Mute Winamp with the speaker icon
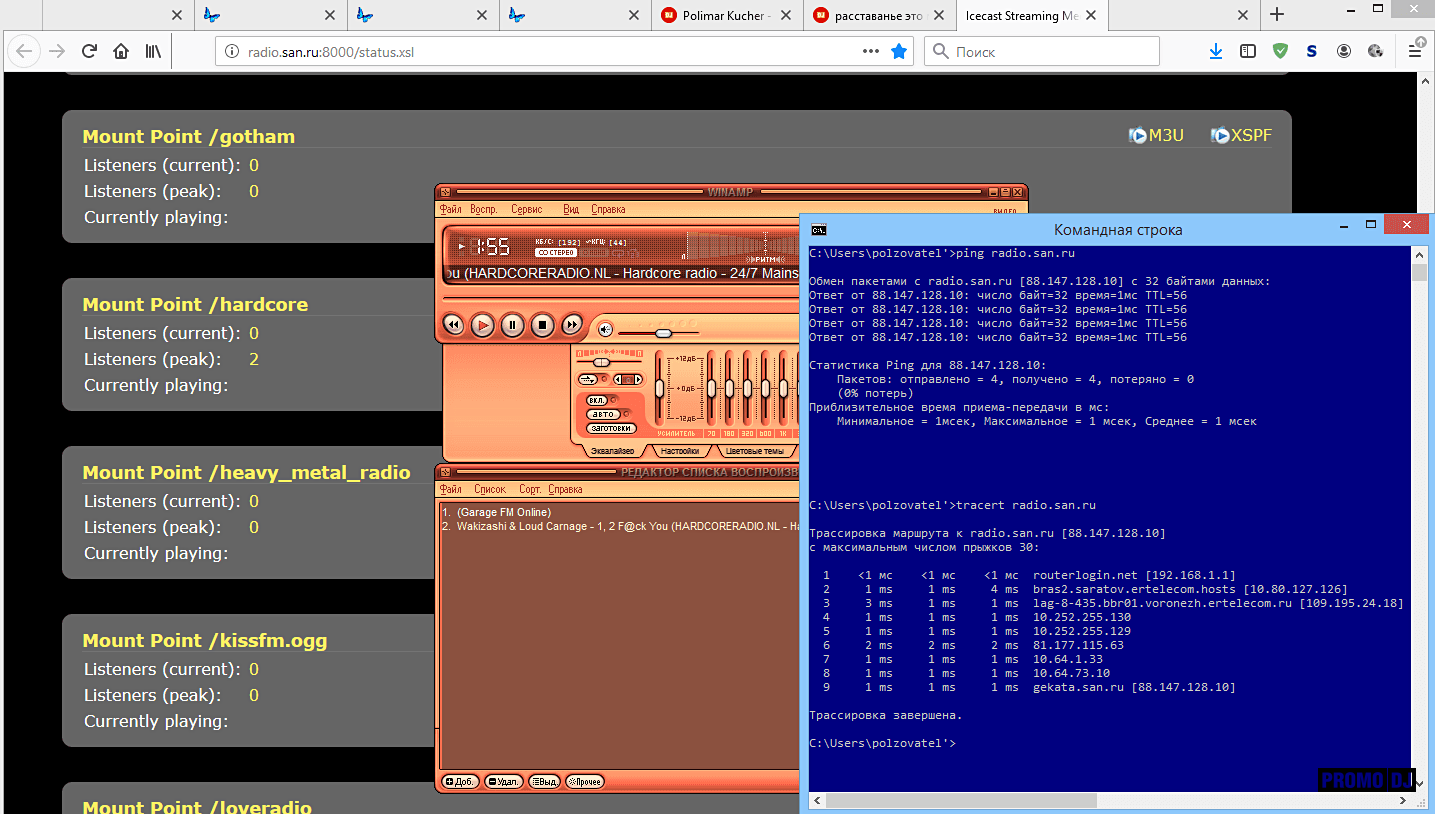 click(605, 329)
